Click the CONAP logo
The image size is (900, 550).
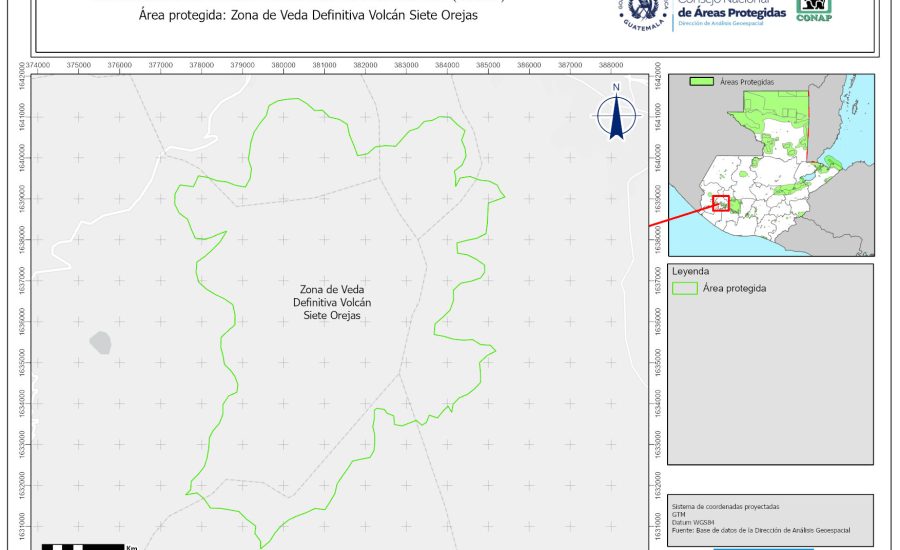pos(815,10)
